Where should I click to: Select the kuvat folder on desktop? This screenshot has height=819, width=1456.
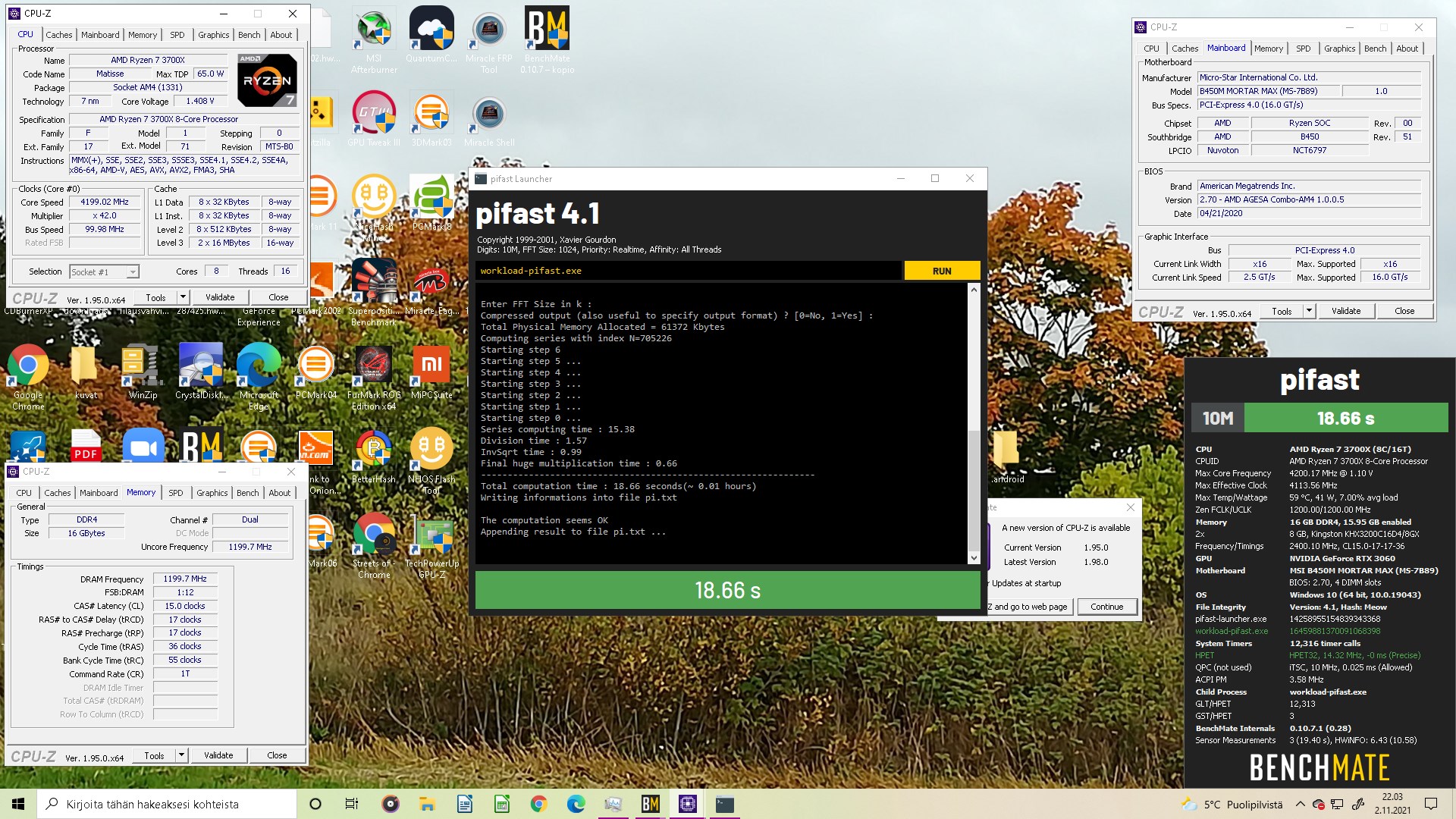tap(86, 372)
